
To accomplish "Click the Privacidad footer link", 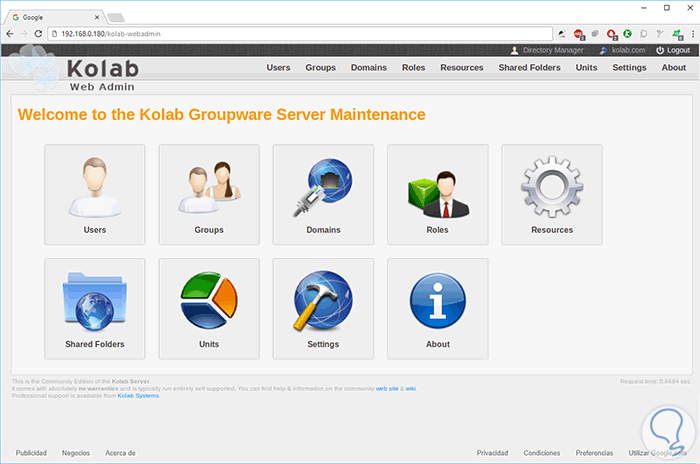I will point(492,453).
